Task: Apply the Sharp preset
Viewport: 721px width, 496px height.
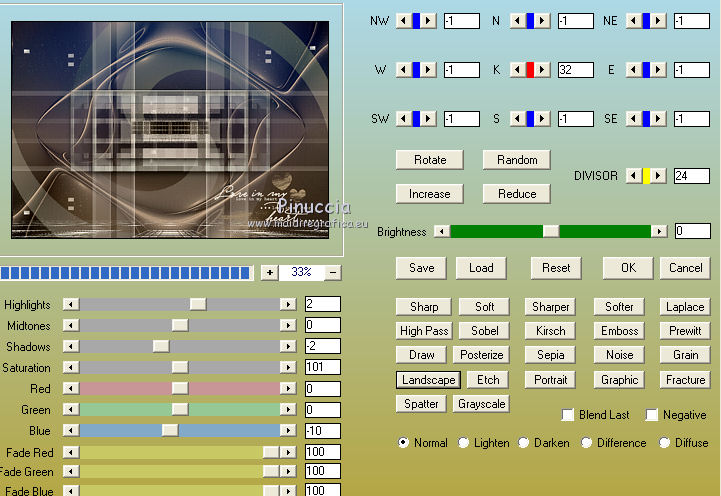Action: pyautogui.click(x=424, y=307)
